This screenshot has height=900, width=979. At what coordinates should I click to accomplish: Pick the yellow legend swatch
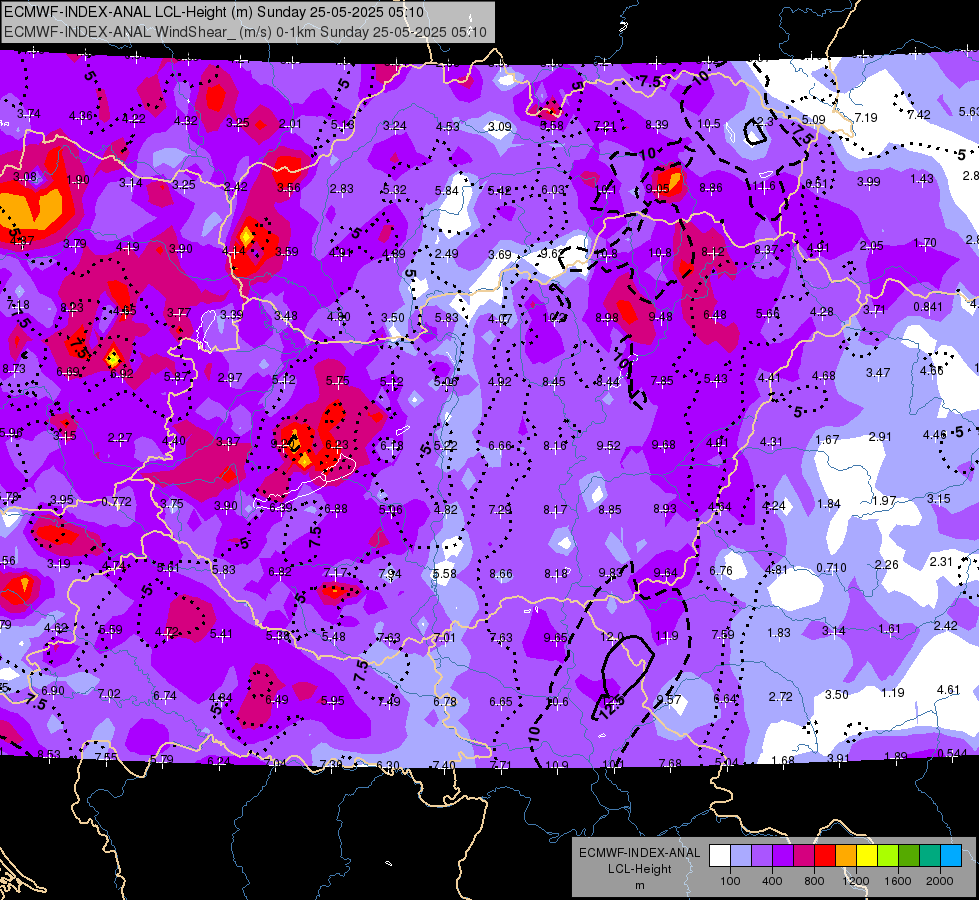point(867,856)
